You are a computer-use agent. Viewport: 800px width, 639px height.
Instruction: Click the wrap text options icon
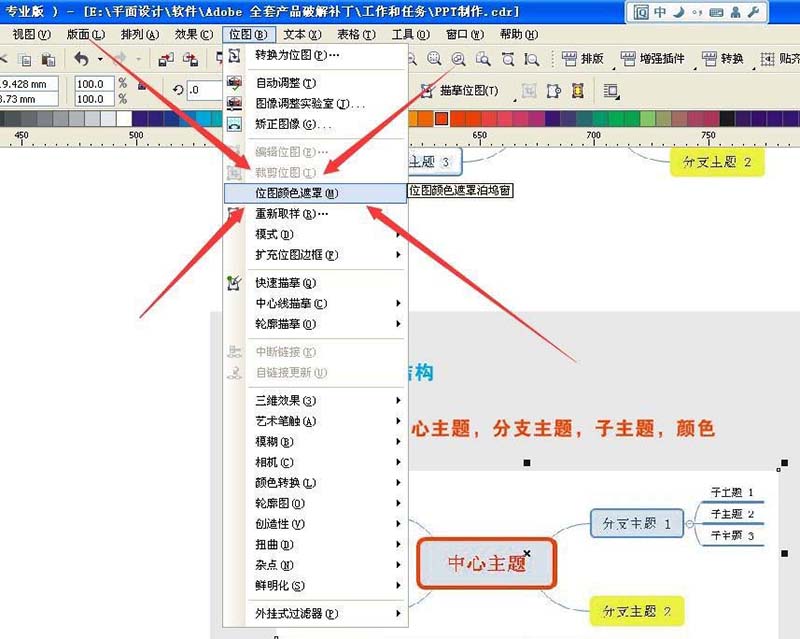pos(611,91)
